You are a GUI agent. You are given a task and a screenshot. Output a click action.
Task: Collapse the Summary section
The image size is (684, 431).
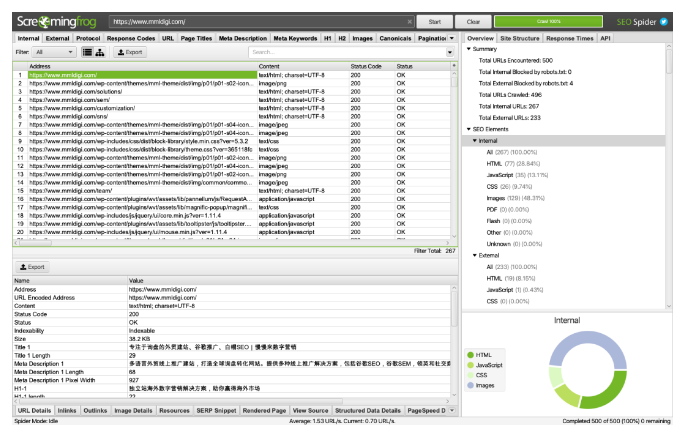469,49
